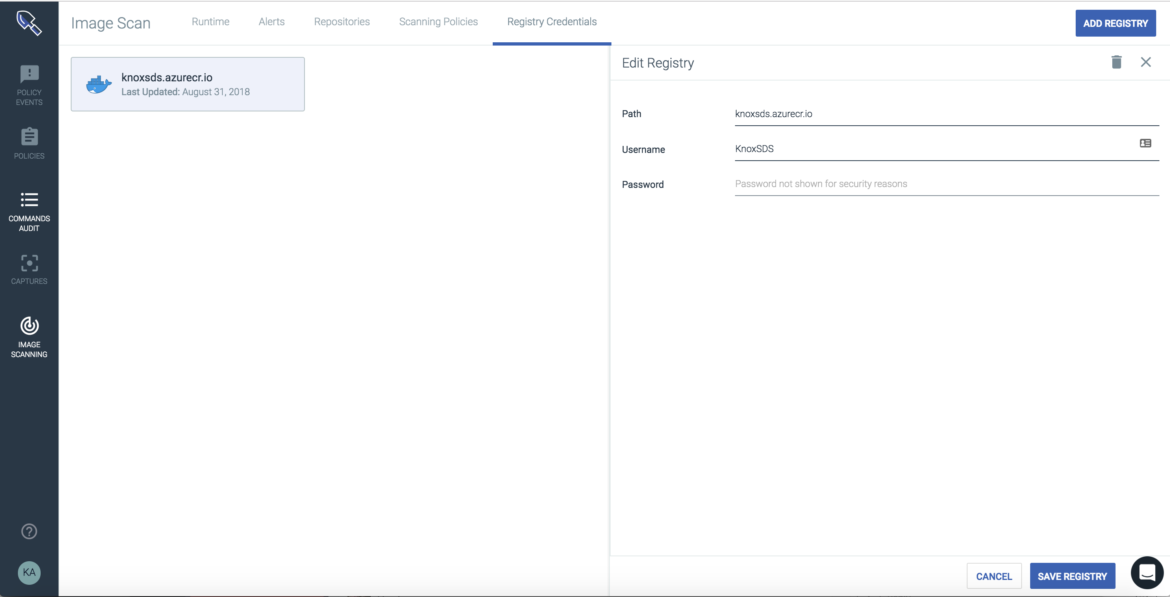Click the Path field label
Image resolution: width=1170 pixels, height=597 pixels.
point(631,114)
